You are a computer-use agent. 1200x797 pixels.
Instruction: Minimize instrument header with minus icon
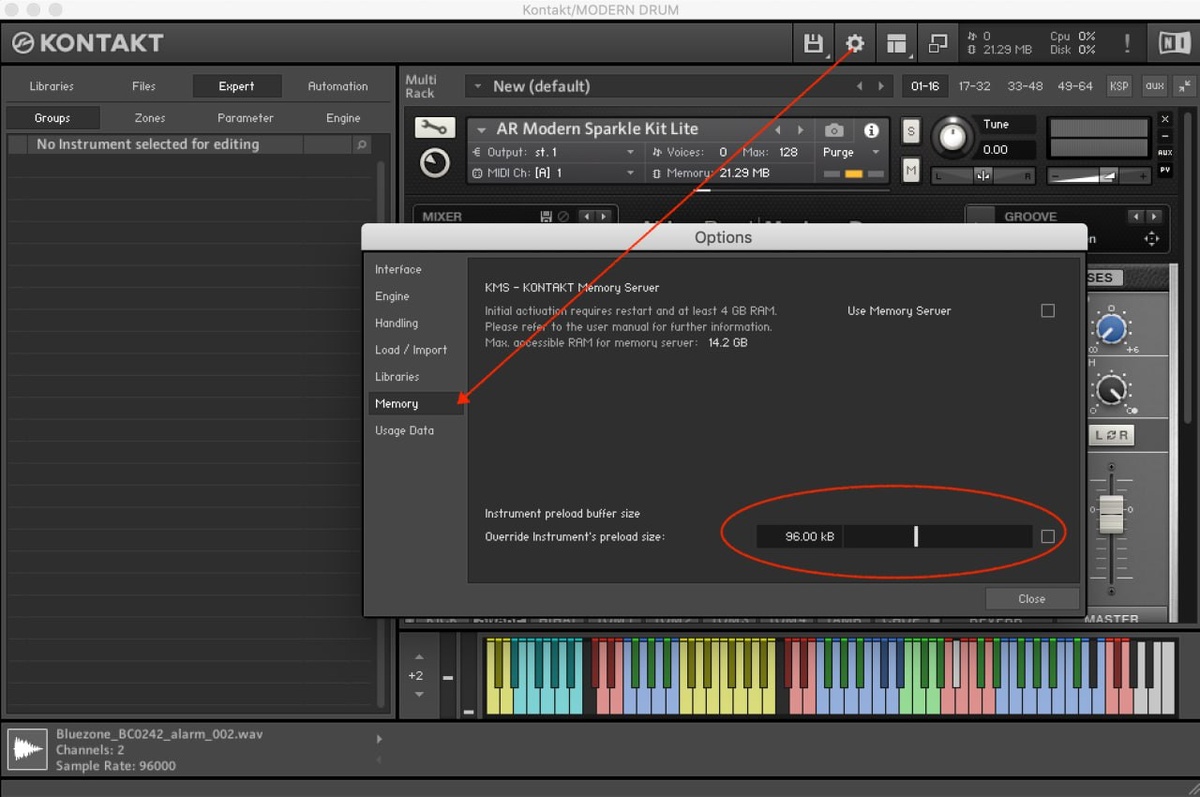coord(1165,136)
